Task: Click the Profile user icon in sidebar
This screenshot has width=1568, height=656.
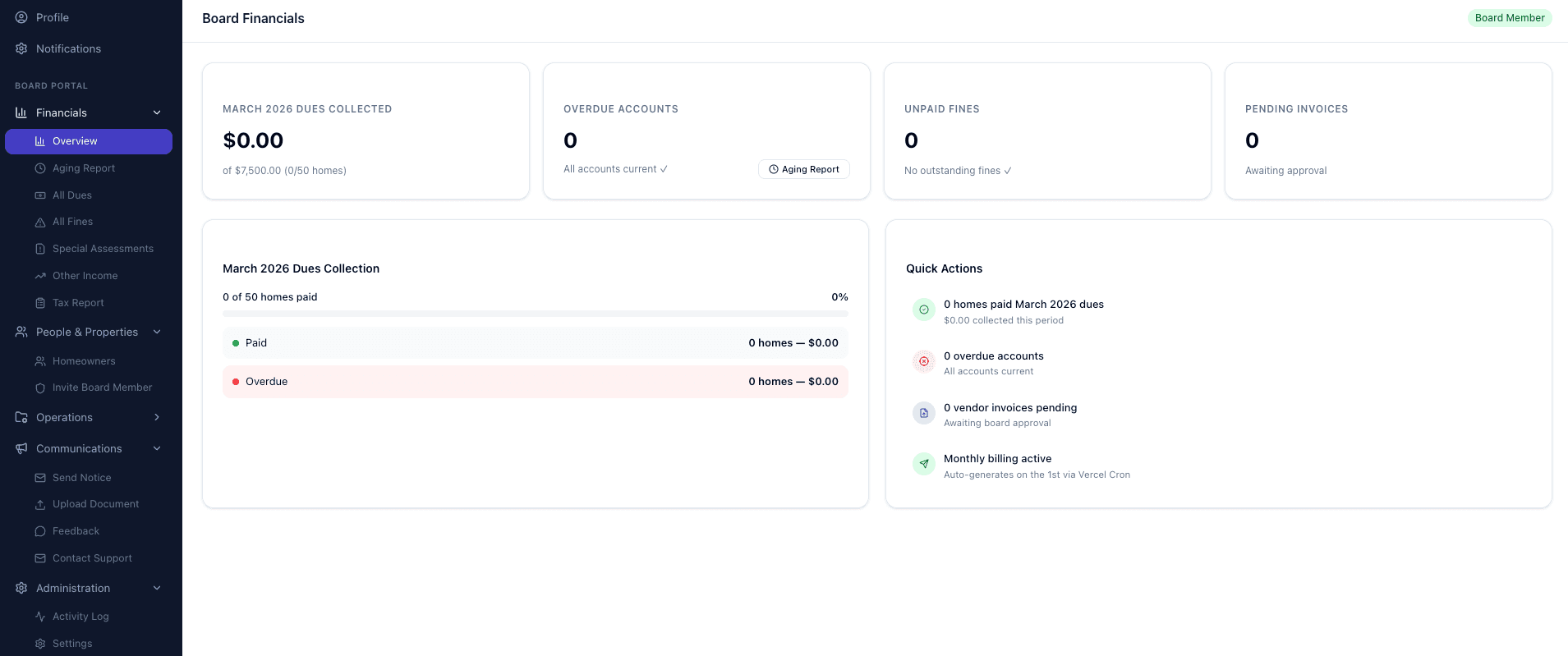Action: pos(21,17)
